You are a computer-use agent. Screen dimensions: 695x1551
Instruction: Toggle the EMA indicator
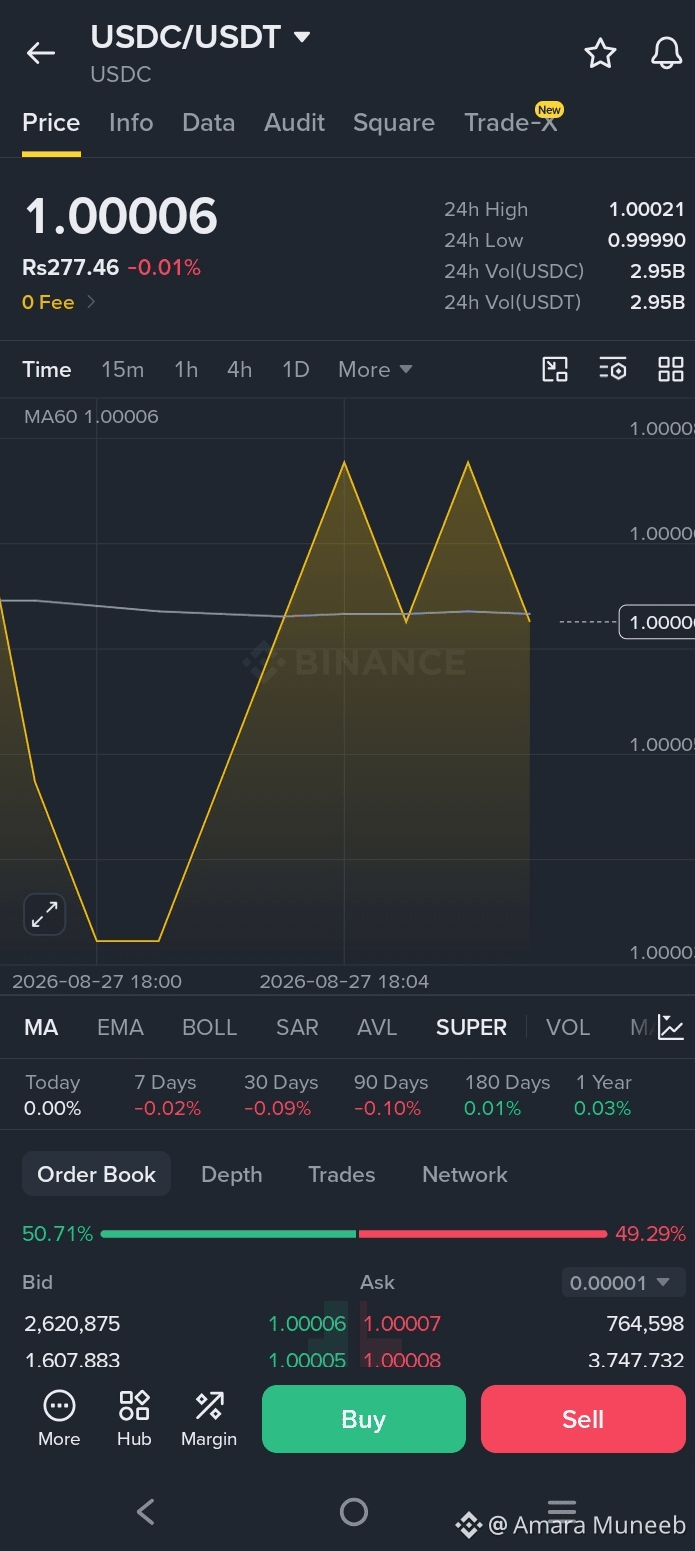pyautogui.click(x=120, y=1027)
